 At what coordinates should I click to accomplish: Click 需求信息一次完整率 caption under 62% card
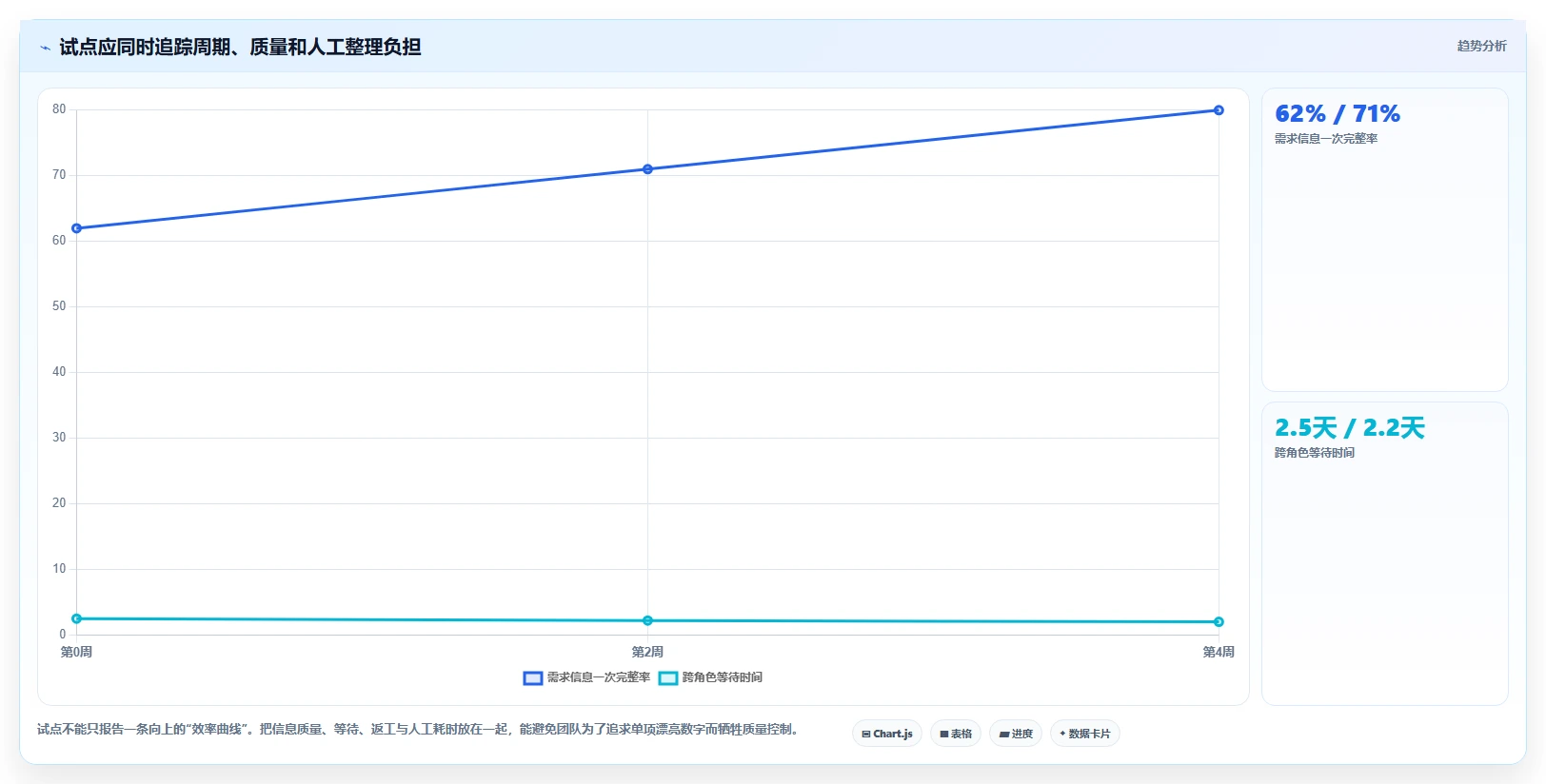click(1326, 139)
